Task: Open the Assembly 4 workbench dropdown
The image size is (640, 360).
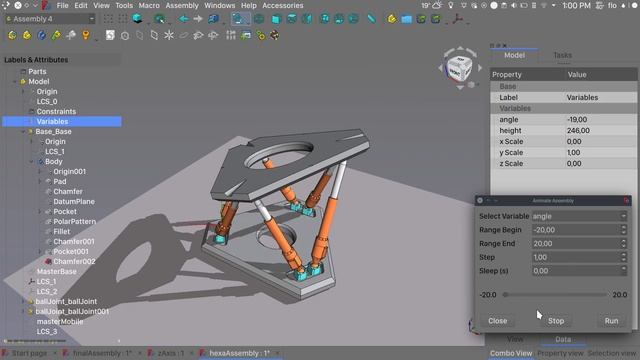Action: [50, 19]
